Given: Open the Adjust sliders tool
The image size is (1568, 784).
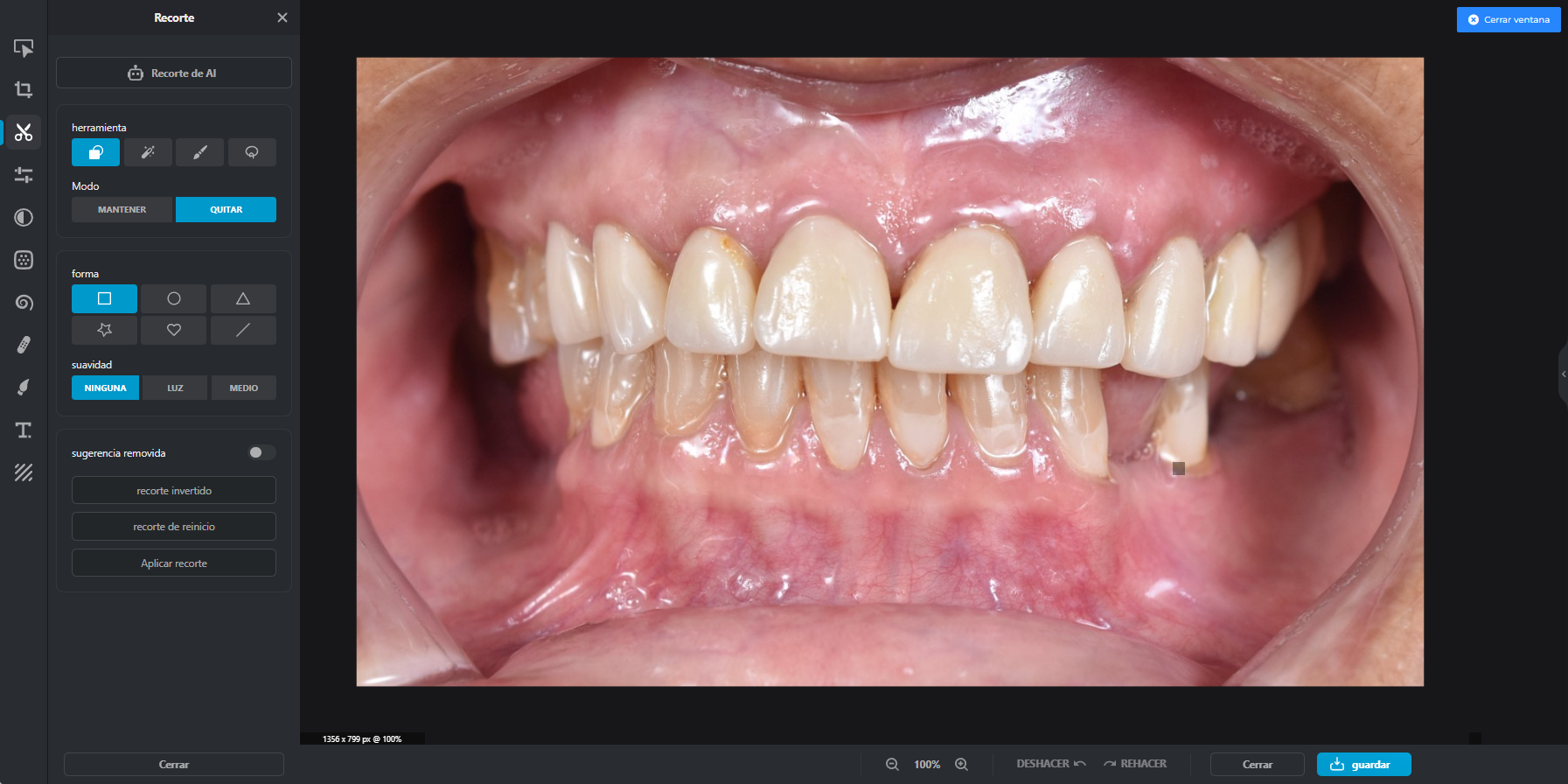Looking at the screenshot, I should click(24, 175).
